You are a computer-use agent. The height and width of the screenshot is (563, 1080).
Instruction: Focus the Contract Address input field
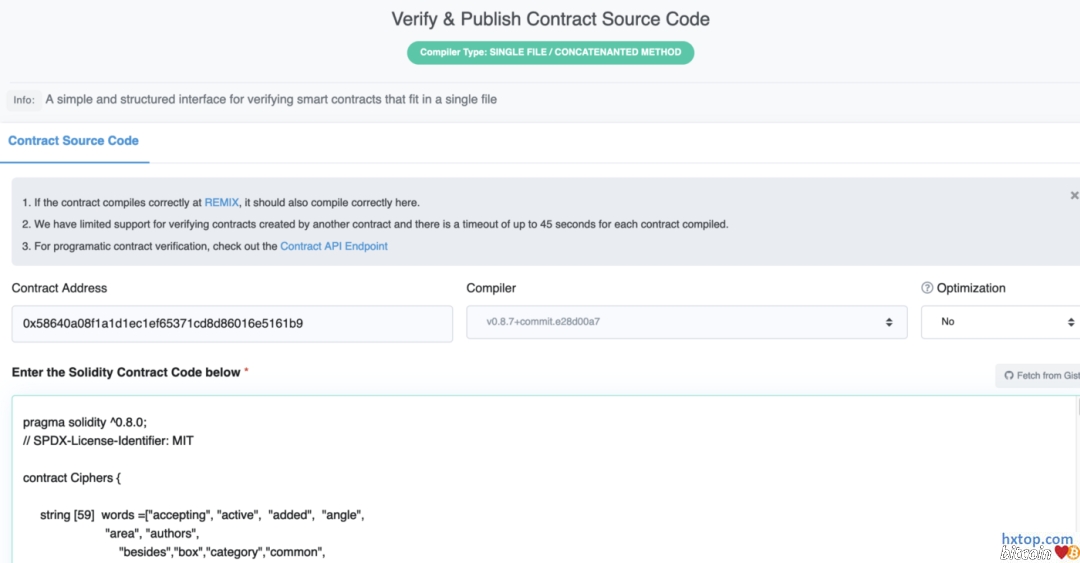232,323
